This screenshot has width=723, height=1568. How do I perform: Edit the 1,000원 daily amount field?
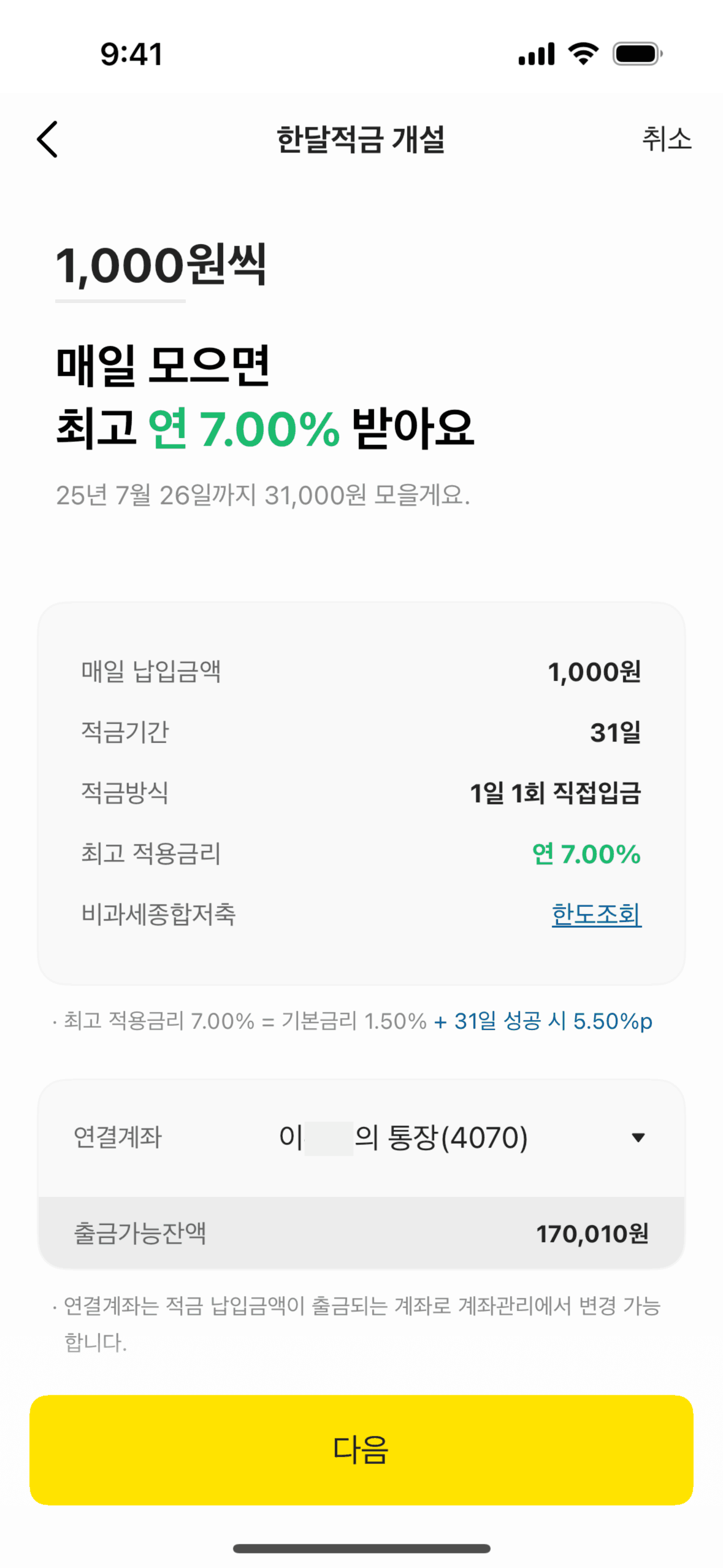[121, 267]
